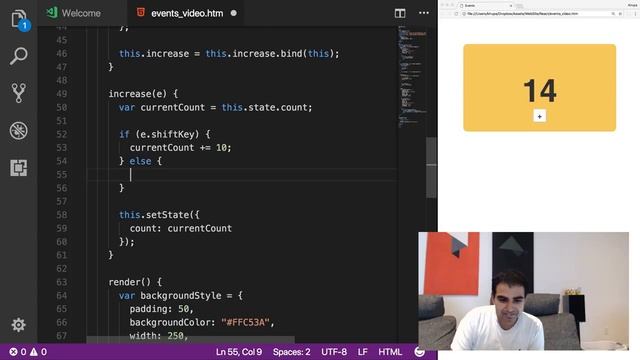Select the Events browser tab
Viewport: 640px width, 360px height.
(x=486, y=6)
